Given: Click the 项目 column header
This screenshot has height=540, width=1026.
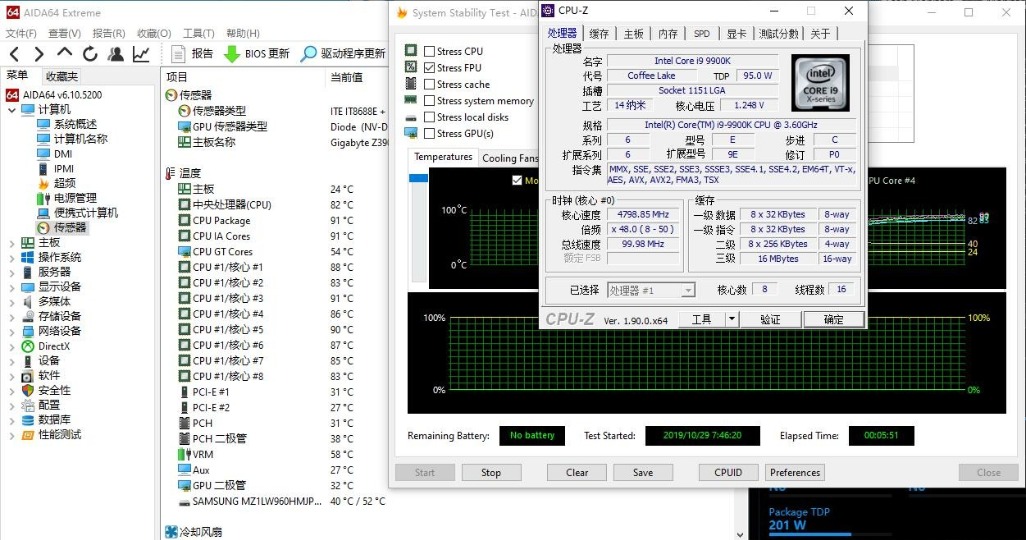Looking at the screenshot, I should click(177, 77).
